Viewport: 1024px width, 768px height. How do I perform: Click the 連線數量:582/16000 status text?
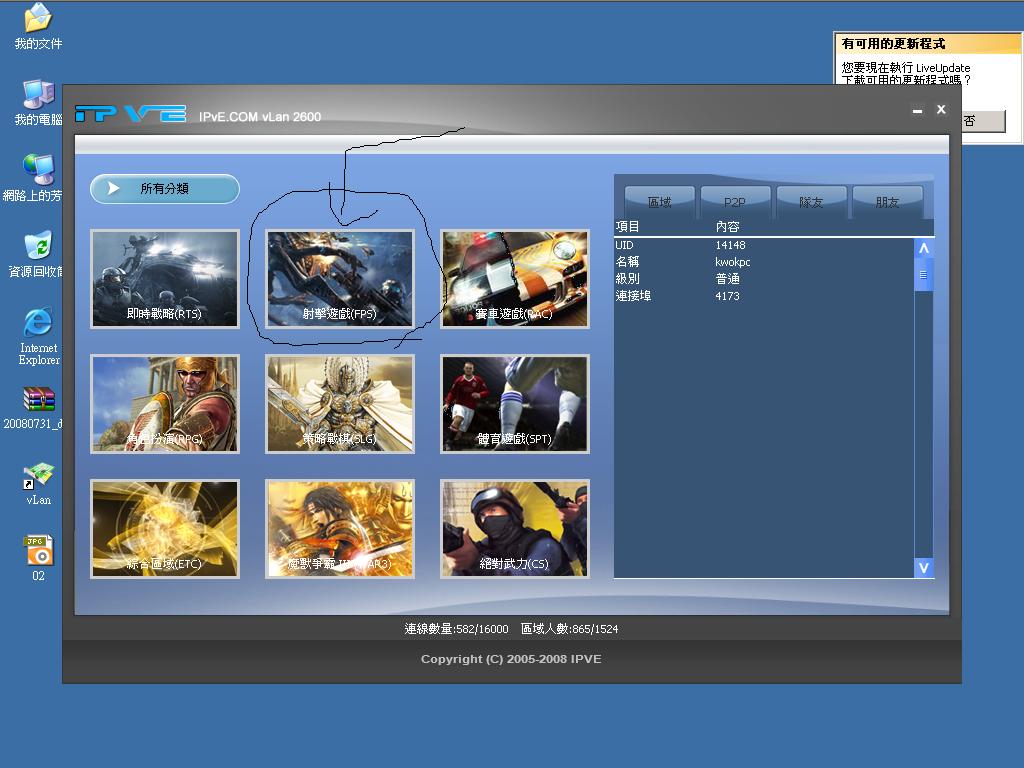pyautogui.click(x=456, y=629)
